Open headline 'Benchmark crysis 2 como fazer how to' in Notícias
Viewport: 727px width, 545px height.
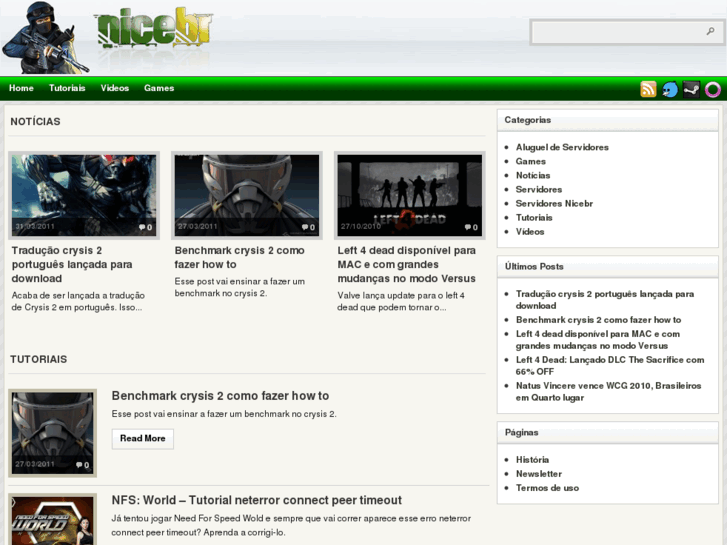point(239,257)
